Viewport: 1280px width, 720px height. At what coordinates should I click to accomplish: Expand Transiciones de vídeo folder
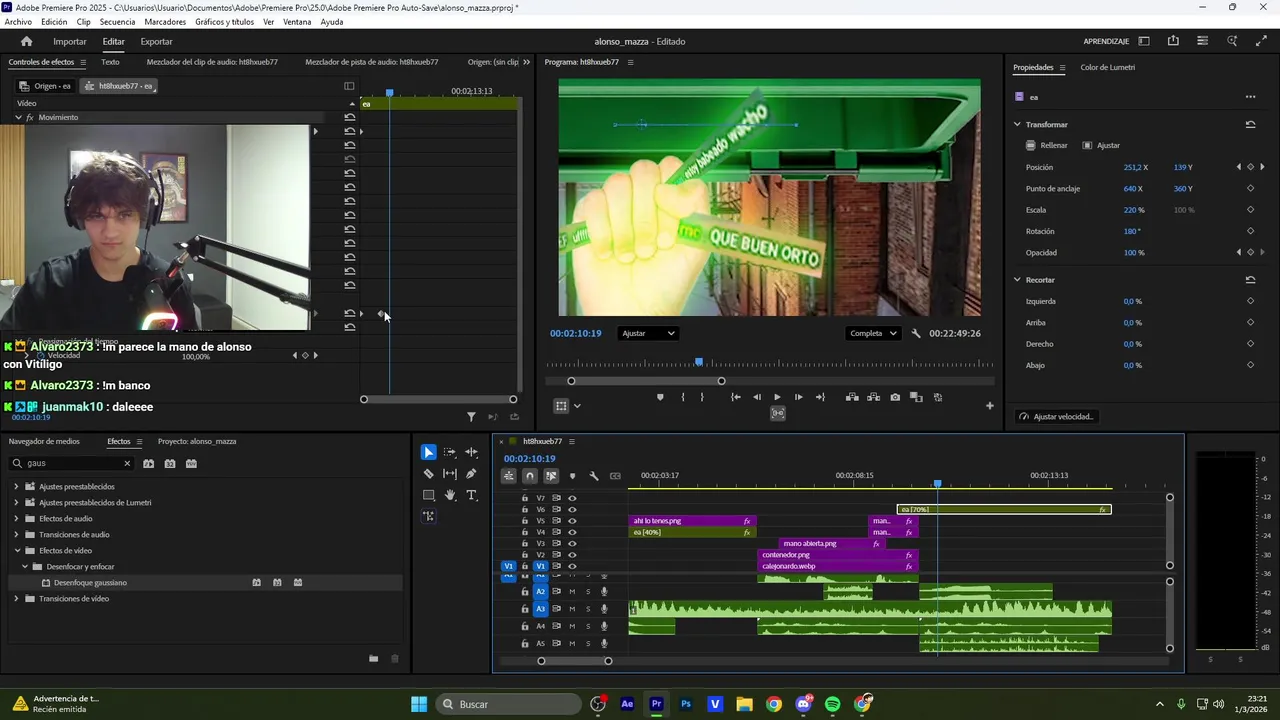(x=16, y=599)
